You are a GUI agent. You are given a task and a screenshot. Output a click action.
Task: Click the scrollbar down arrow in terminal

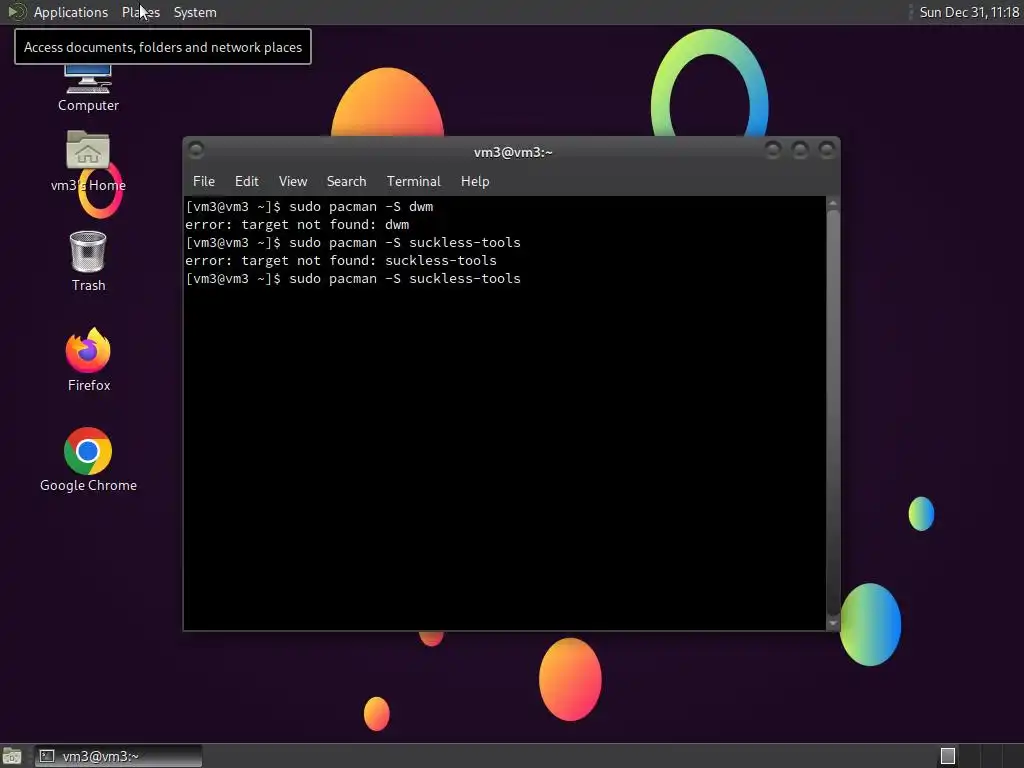coord(833,623)
